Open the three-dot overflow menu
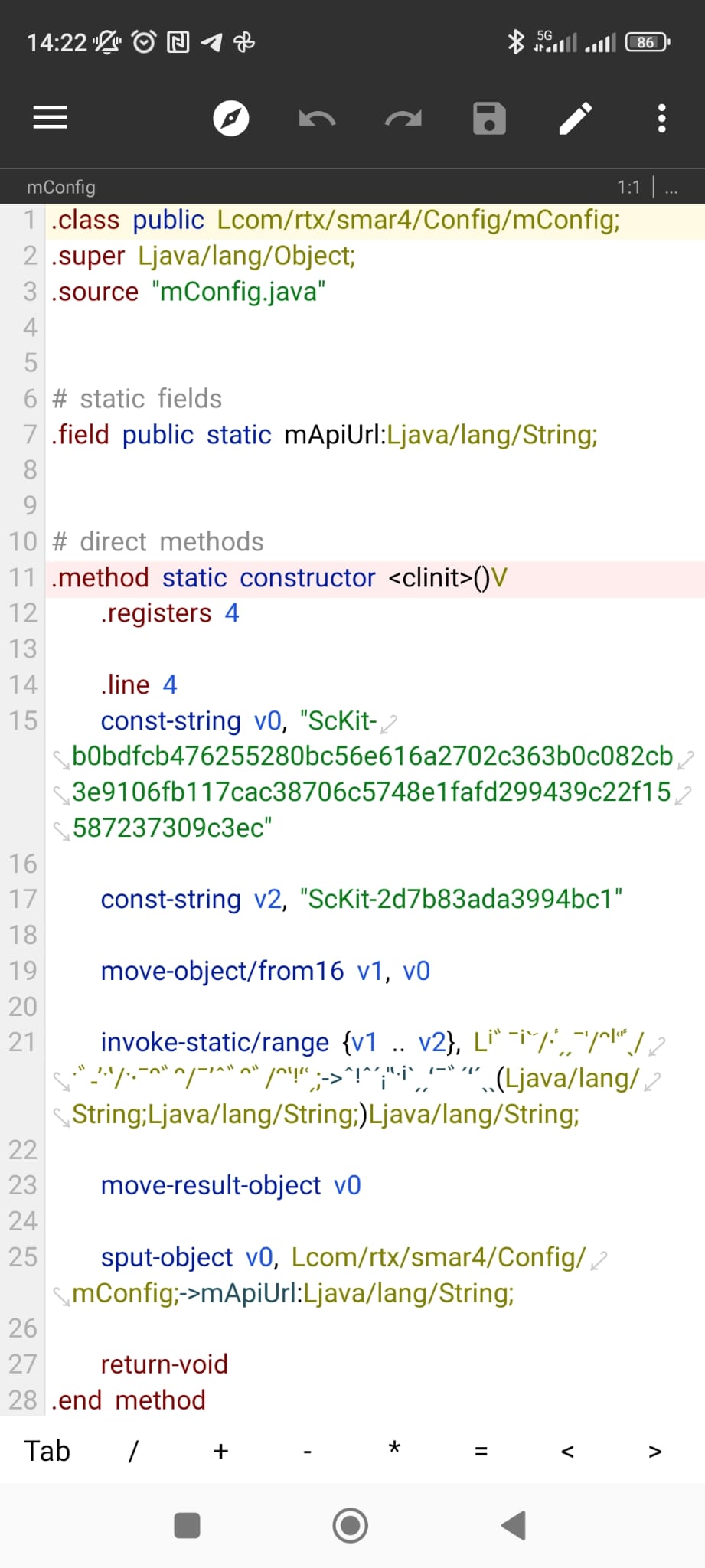This screenshot has height=1568, width=705. [662, 119]
